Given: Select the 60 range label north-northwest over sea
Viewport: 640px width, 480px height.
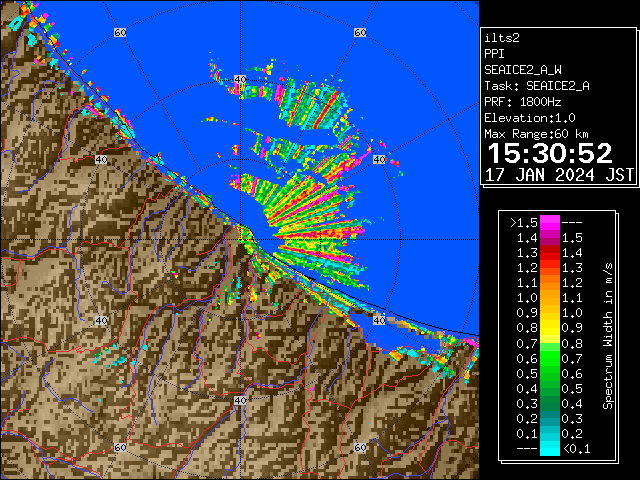Looking at the screenshot, I should pos(120,32).
